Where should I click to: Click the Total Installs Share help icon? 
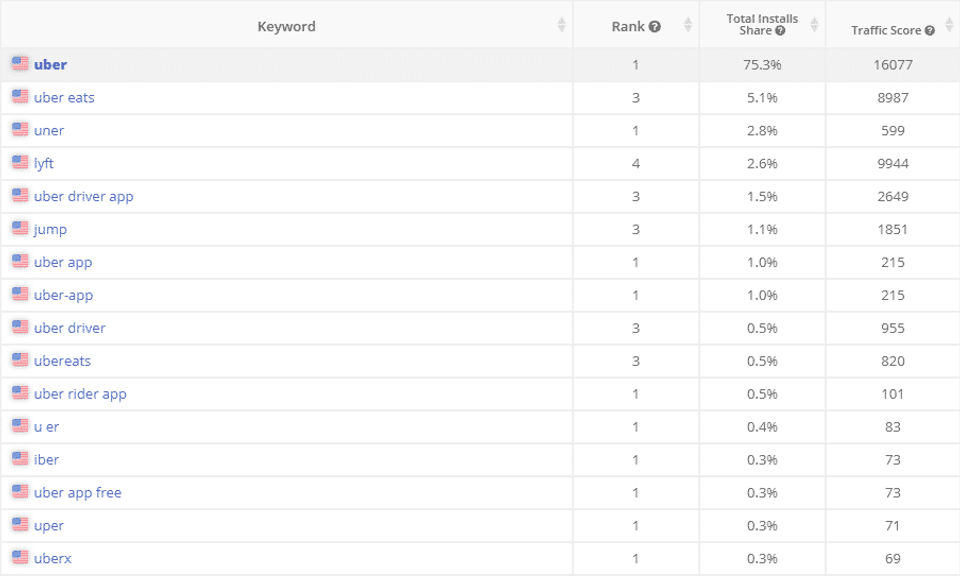tap(780, 31)
